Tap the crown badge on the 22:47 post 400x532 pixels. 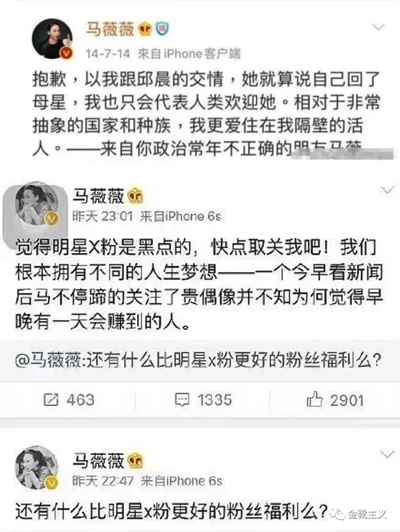click(x=135, y=460)
